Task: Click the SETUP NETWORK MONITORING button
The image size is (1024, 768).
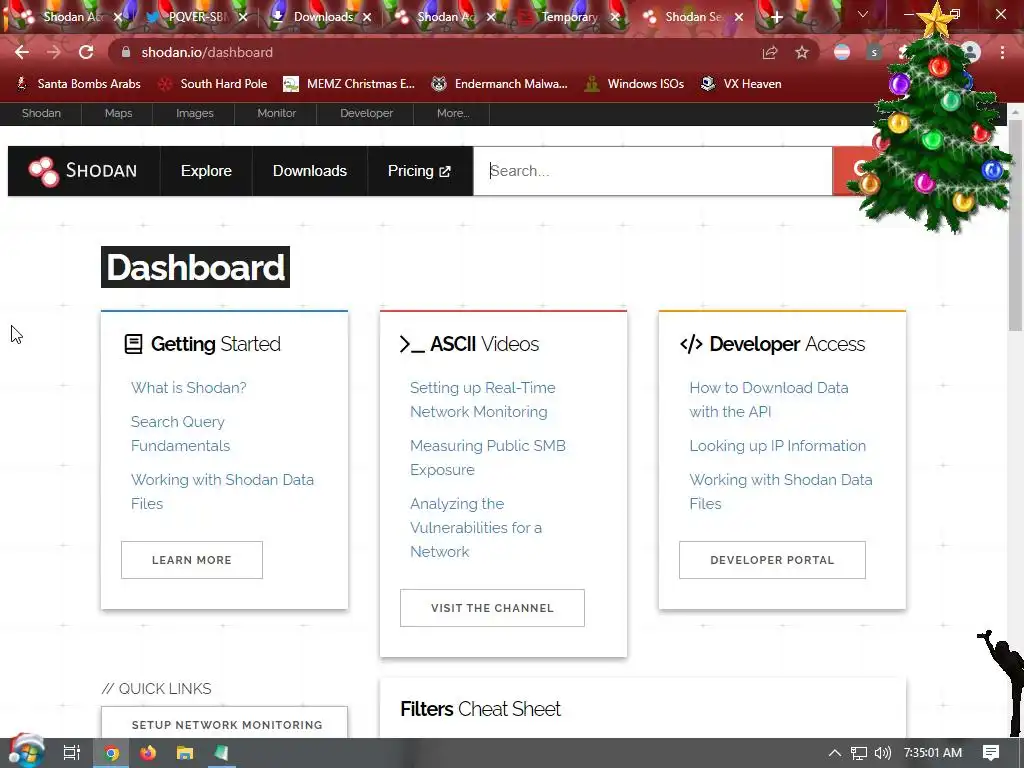Action: pos(225,723)
